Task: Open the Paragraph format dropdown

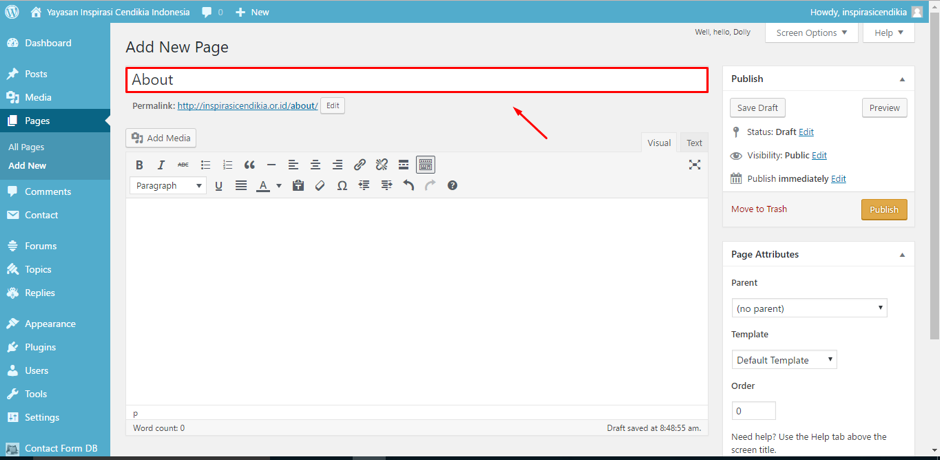Action: pos(168,186)
